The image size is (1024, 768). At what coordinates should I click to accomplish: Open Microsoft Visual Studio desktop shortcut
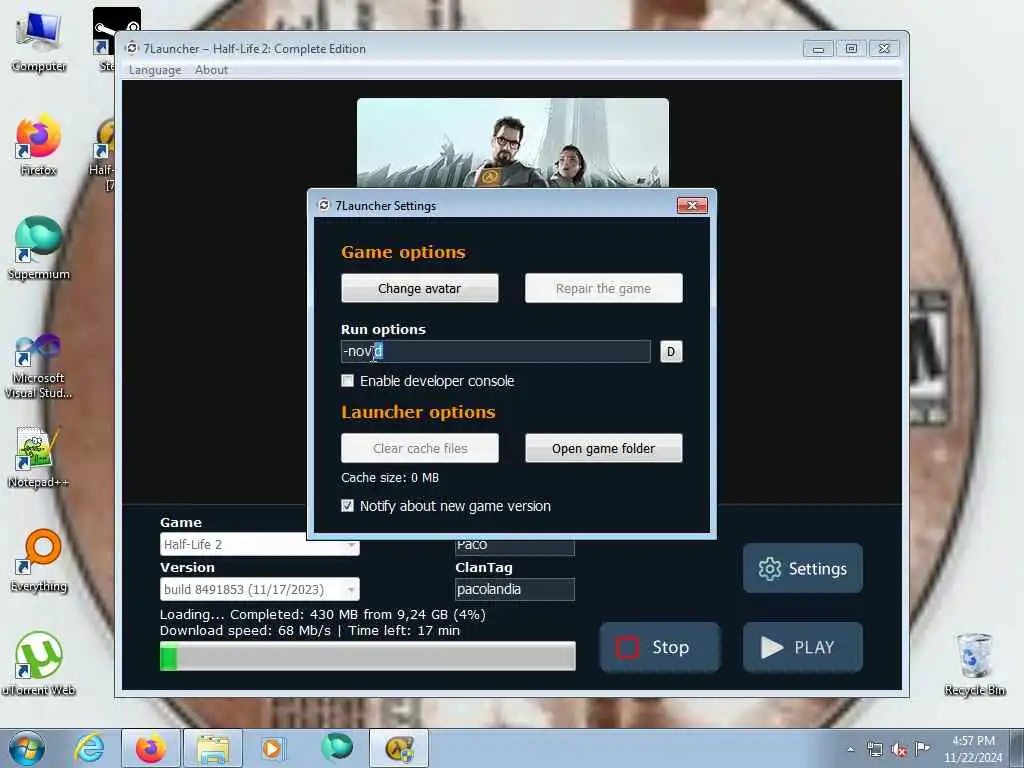(39, 367)
